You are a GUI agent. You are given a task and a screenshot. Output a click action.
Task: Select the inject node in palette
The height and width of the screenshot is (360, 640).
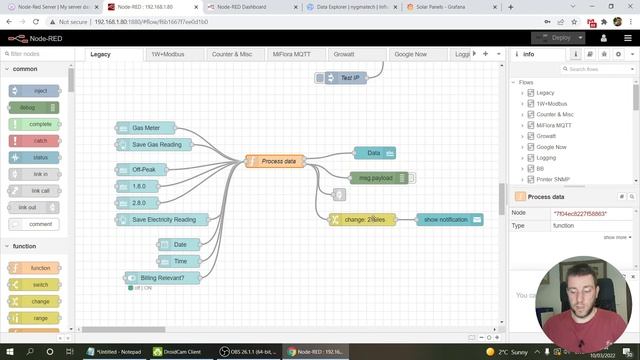(x=34, y=91)
